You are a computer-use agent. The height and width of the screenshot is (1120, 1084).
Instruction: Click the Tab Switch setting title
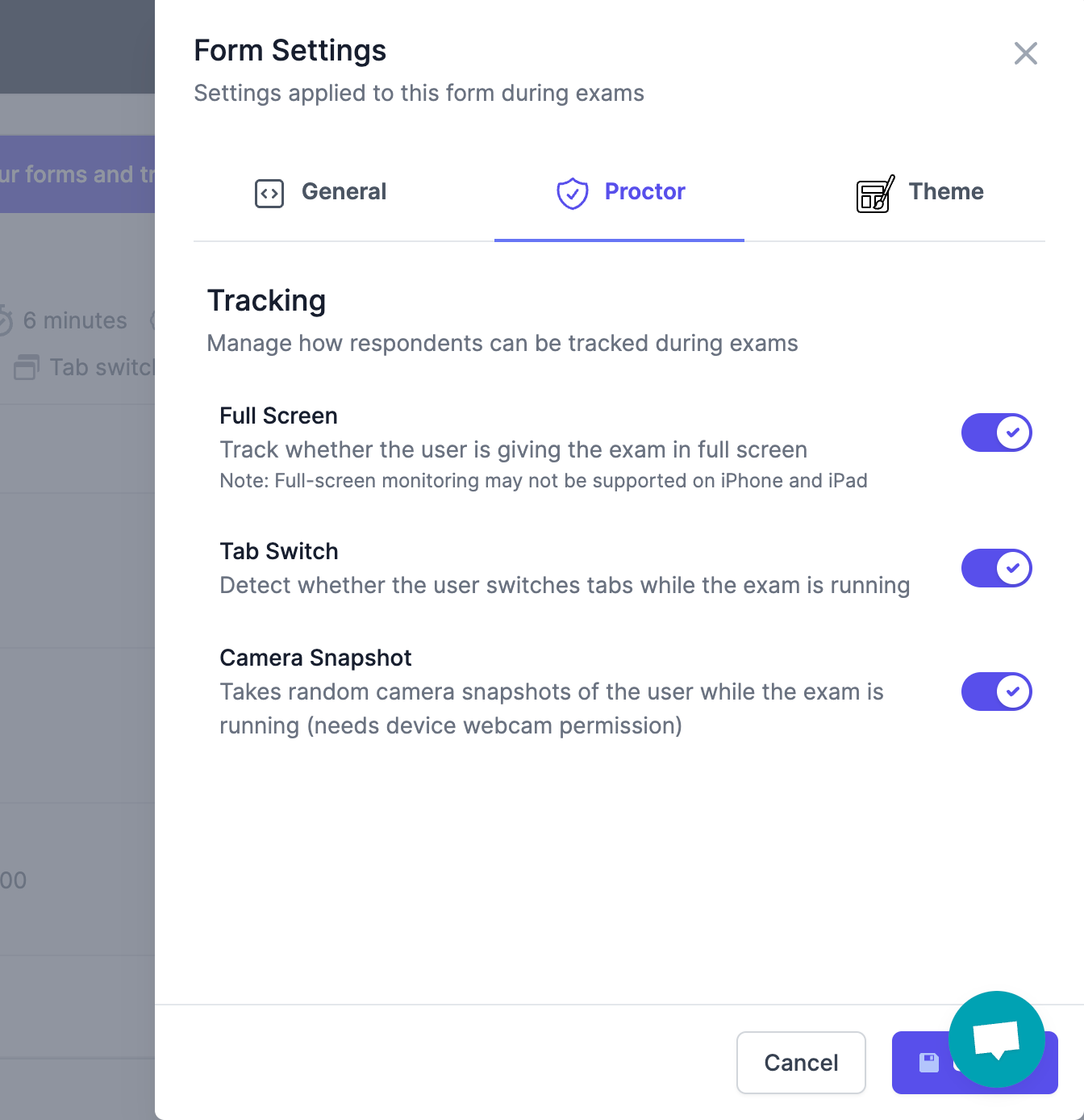(x=279, y=552)
